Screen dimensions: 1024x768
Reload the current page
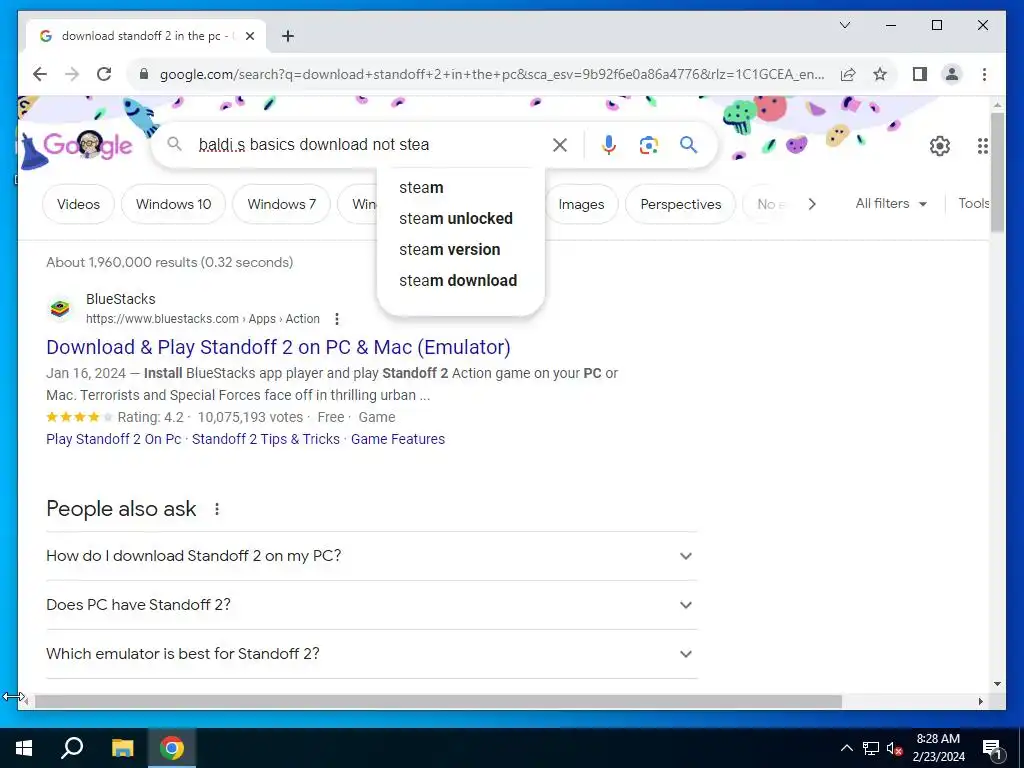click(104, 74)
